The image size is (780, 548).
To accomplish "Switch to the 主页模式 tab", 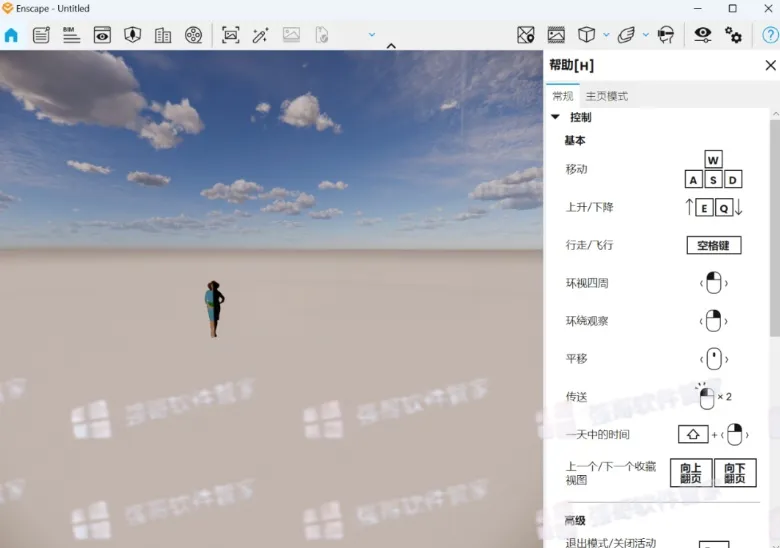I will (x=606, y=96).
